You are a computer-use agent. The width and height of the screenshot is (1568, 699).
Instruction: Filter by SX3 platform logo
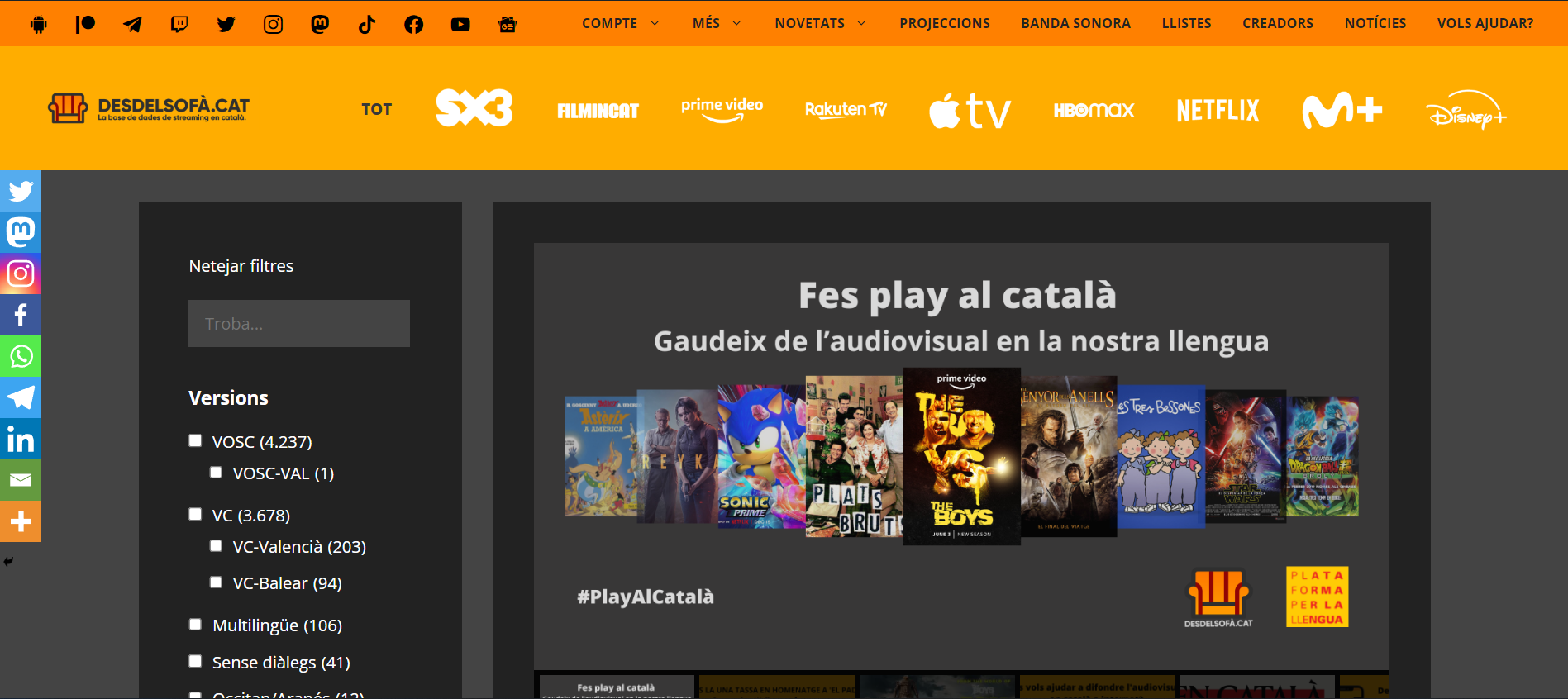(x=474, y=108)
